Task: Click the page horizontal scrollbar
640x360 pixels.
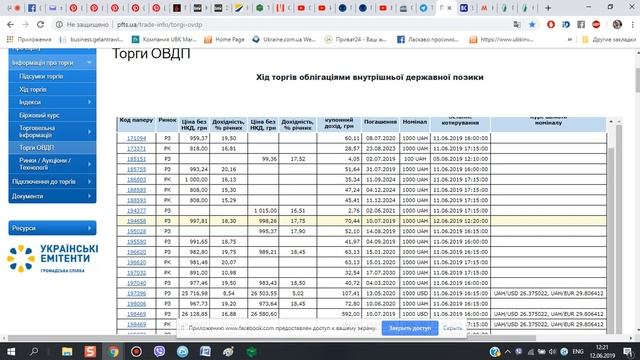Action: 271,338
